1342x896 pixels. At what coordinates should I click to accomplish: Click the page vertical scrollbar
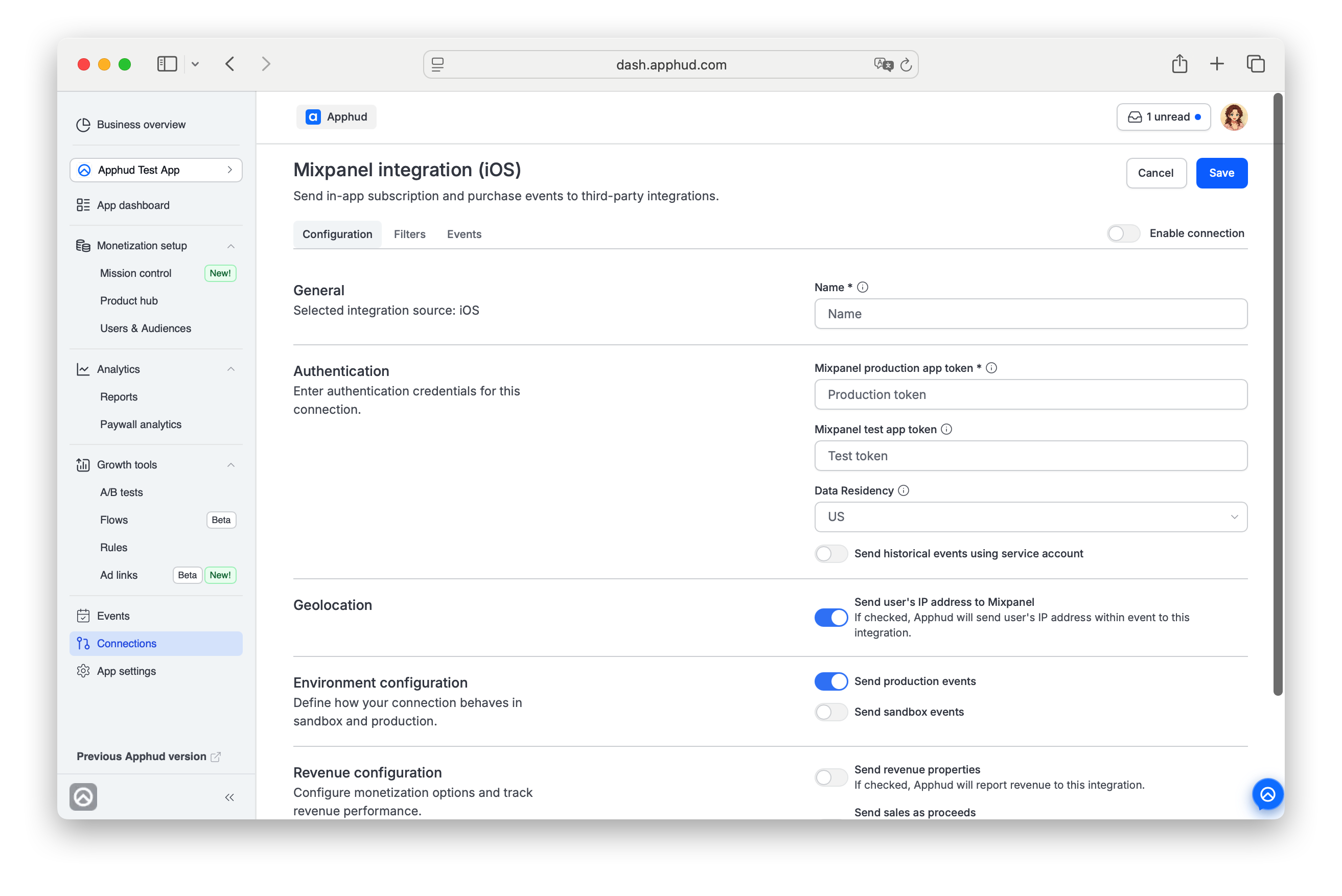pyautogui.click(x=1278, y=394)
